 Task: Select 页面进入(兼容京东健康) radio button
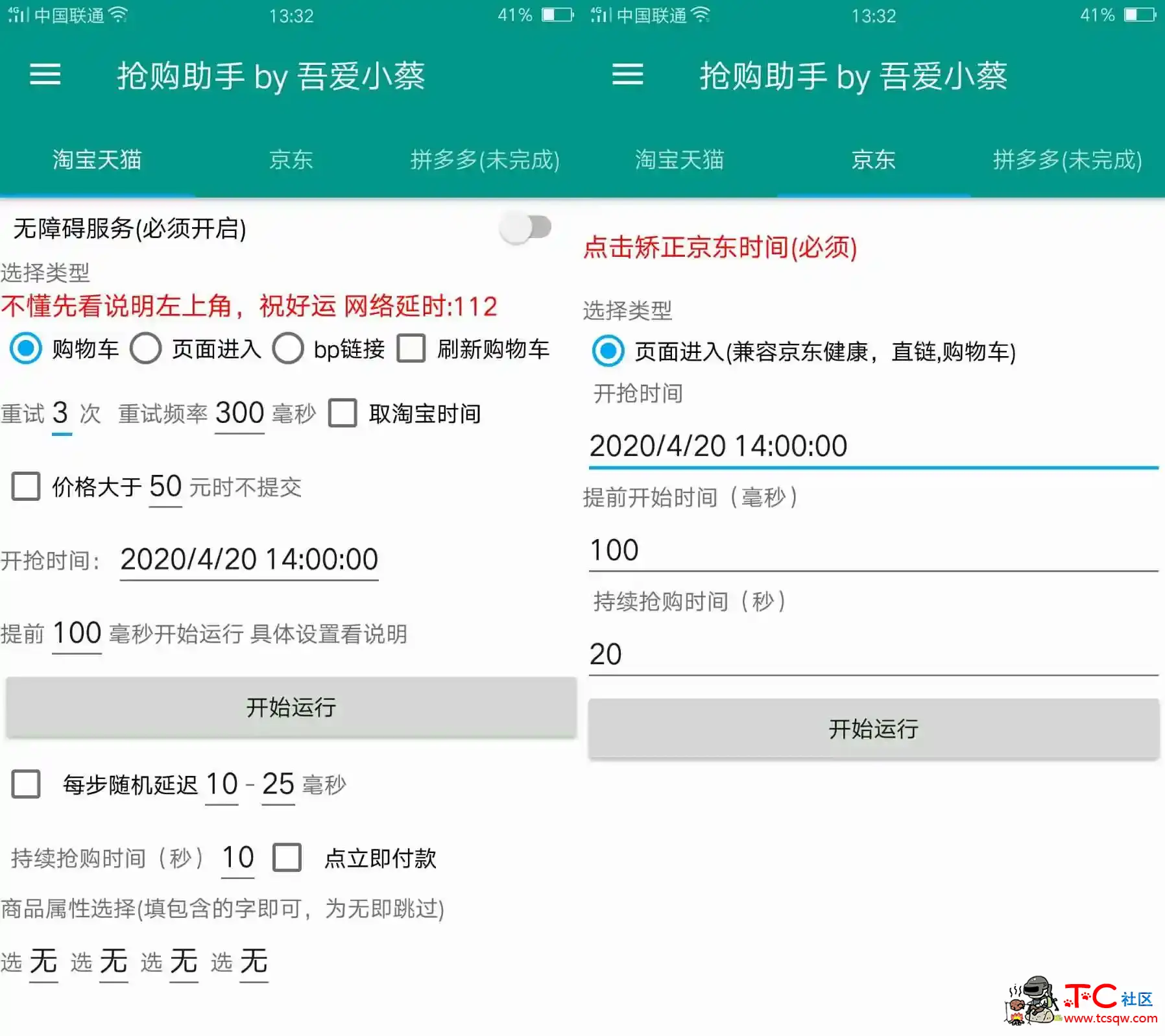click(608, 351)
